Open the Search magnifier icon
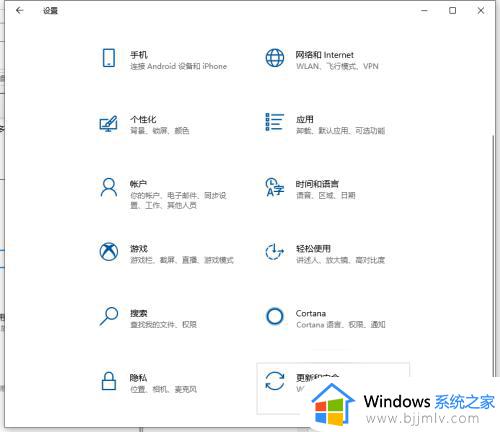The height and width of the screenshot is (432, 500). 109,316
